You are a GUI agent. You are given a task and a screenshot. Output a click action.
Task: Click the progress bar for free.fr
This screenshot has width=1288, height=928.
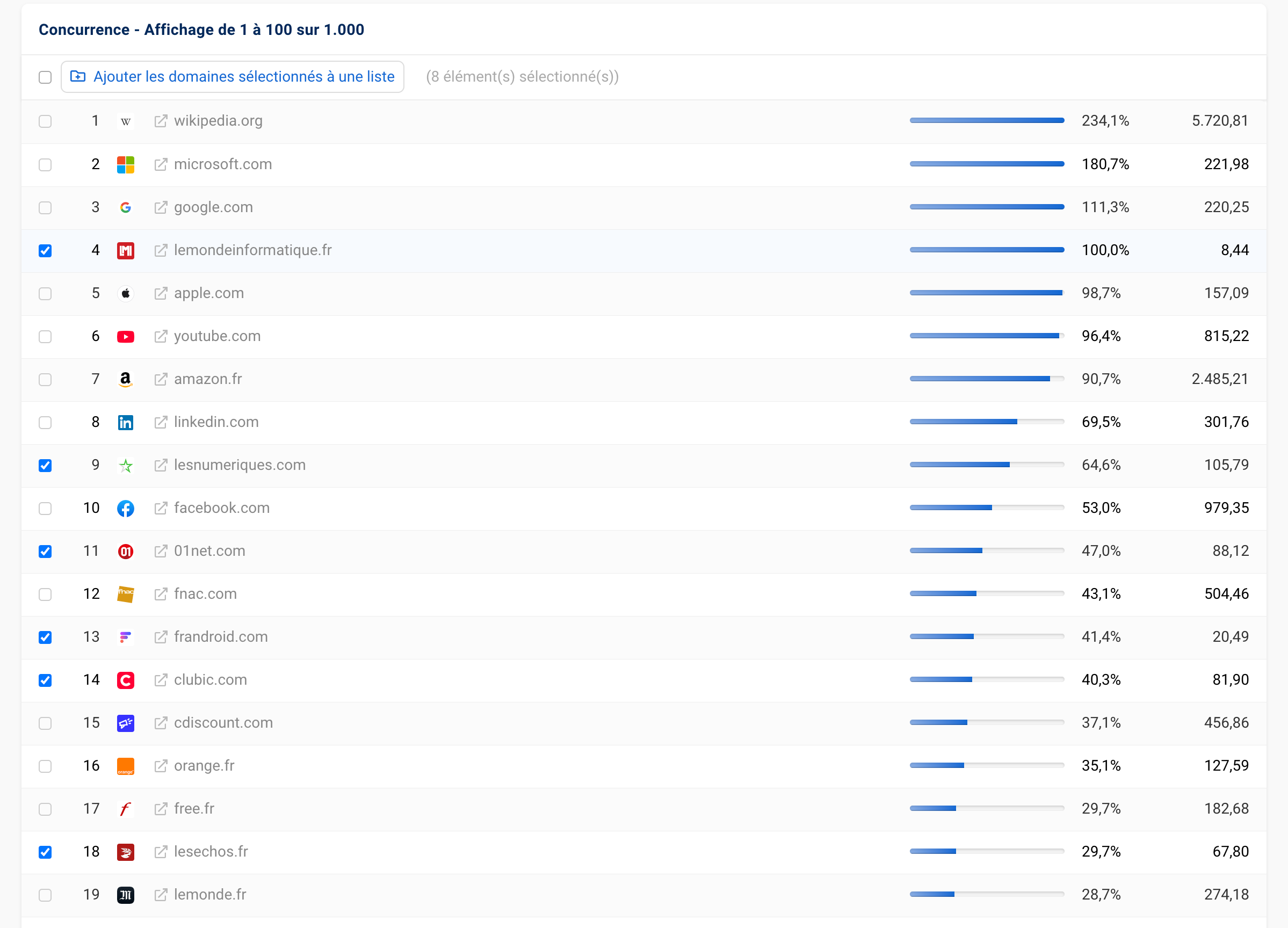987,808
